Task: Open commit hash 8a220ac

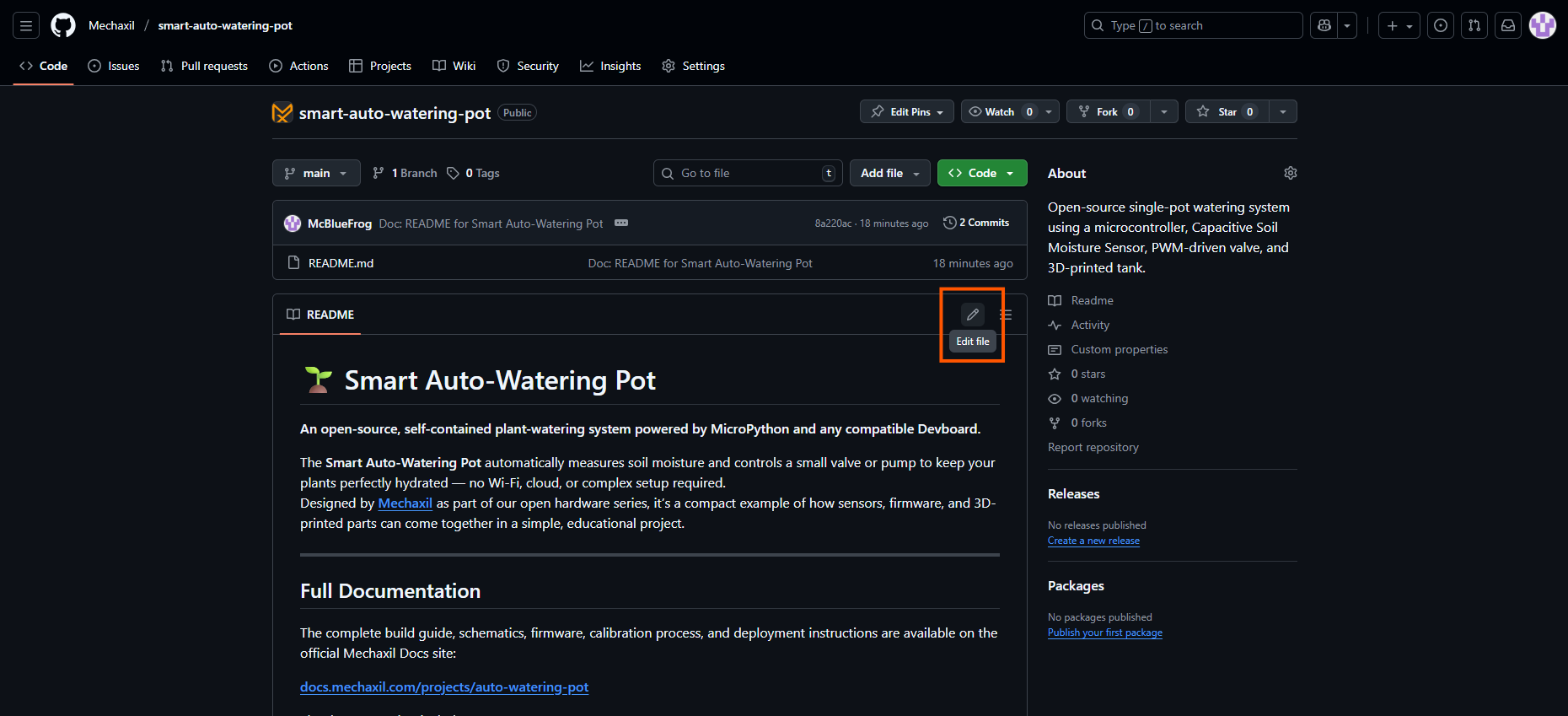Action: 833,223
